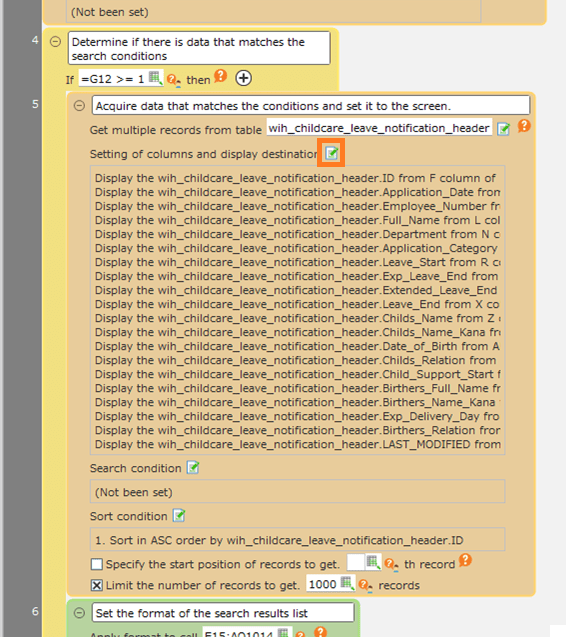Add a condition with the plus circle button
This screenshot has height=637, width=566.
(x=243, y=78)
